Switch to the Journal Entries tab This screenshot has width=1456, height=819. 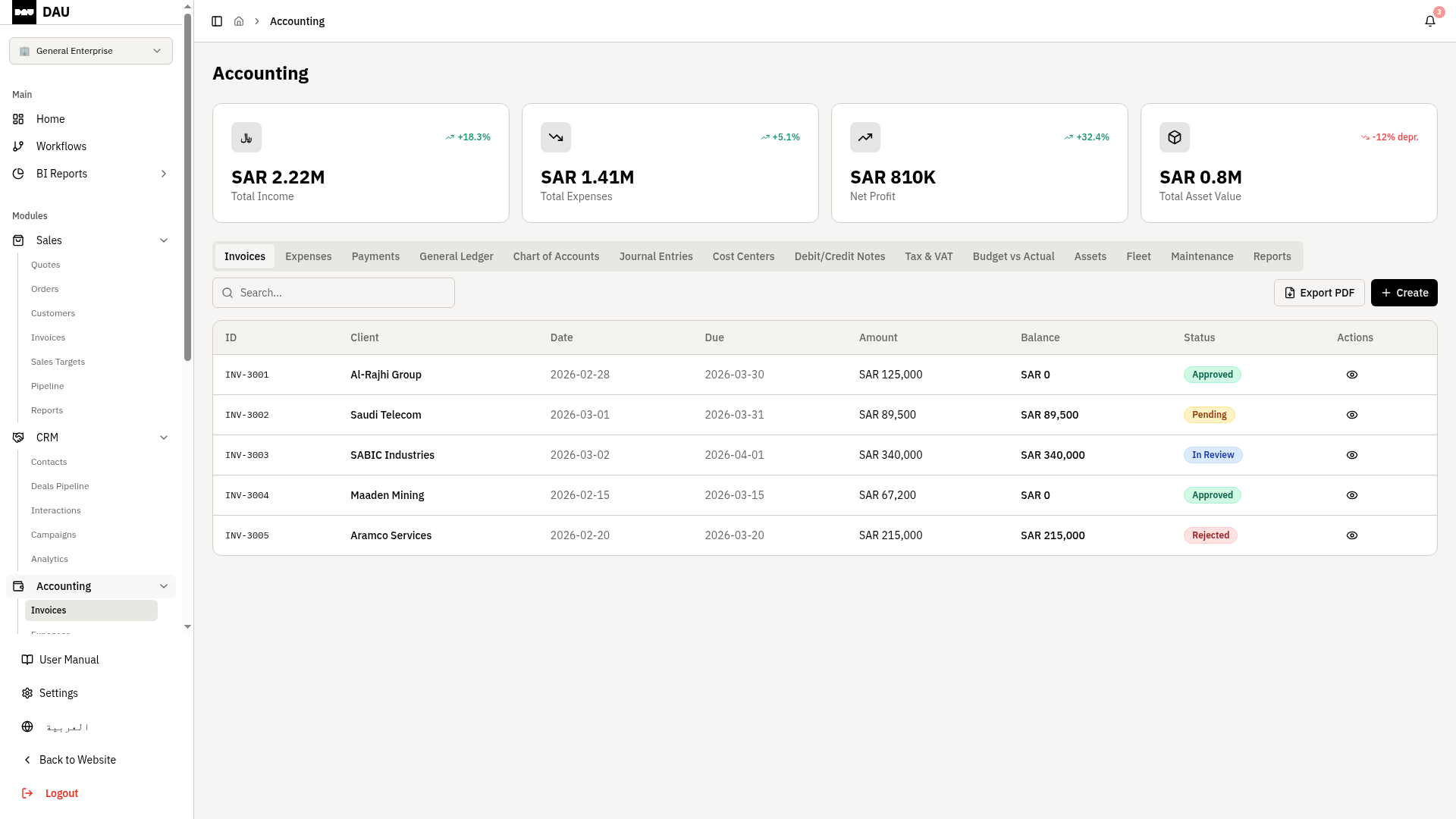pos(655,256)
